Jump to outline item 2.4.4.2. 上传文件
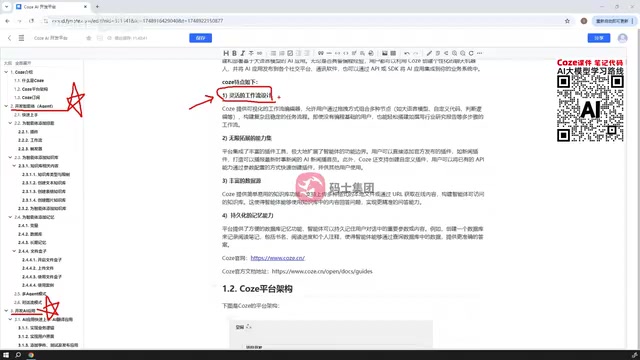 (38, 268)
